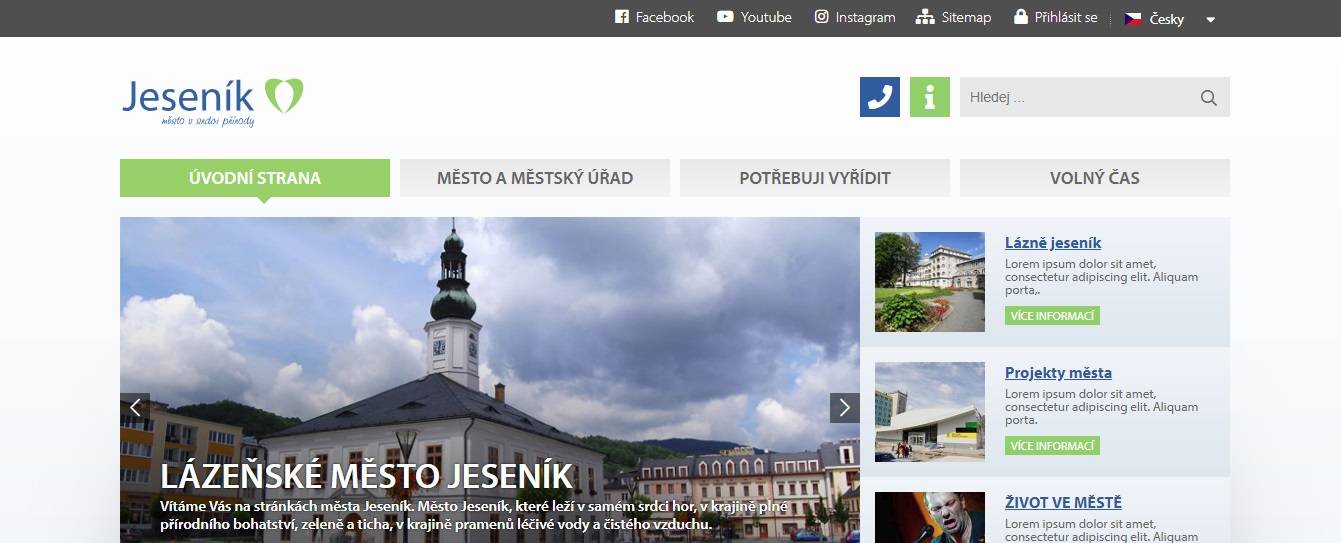
Task: Open the Sitemap text link
Action: tap(966, 17)
